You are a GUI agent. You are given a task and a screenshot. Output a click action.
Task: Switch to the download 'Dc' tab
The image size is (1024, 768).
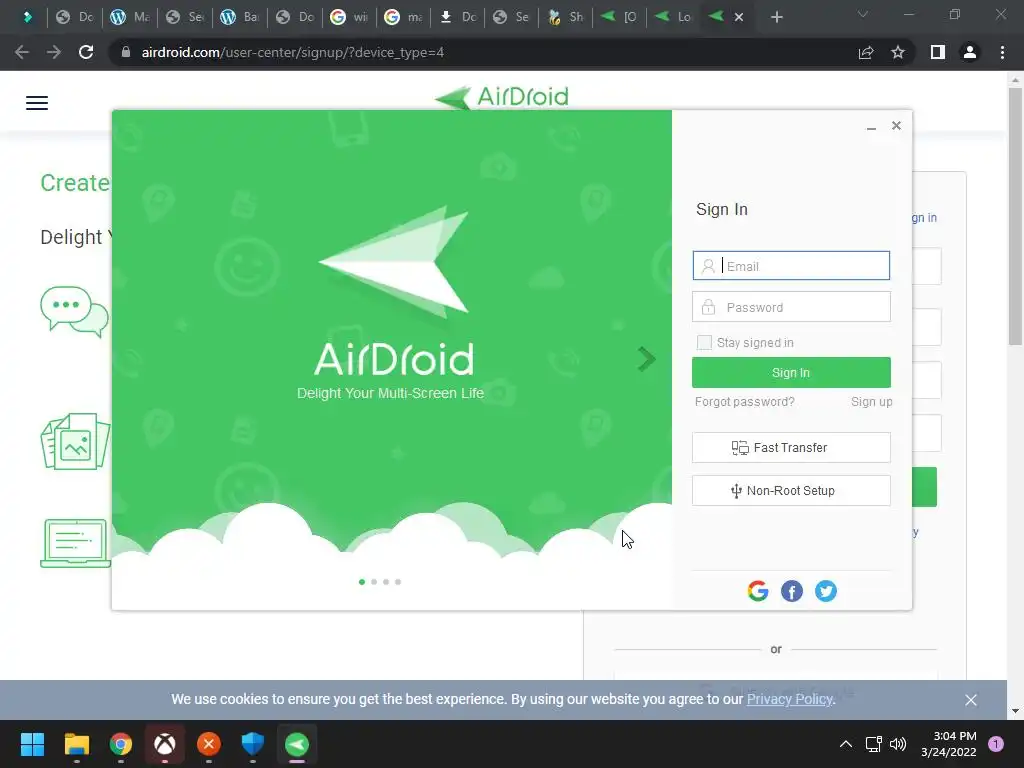[458, 17]
